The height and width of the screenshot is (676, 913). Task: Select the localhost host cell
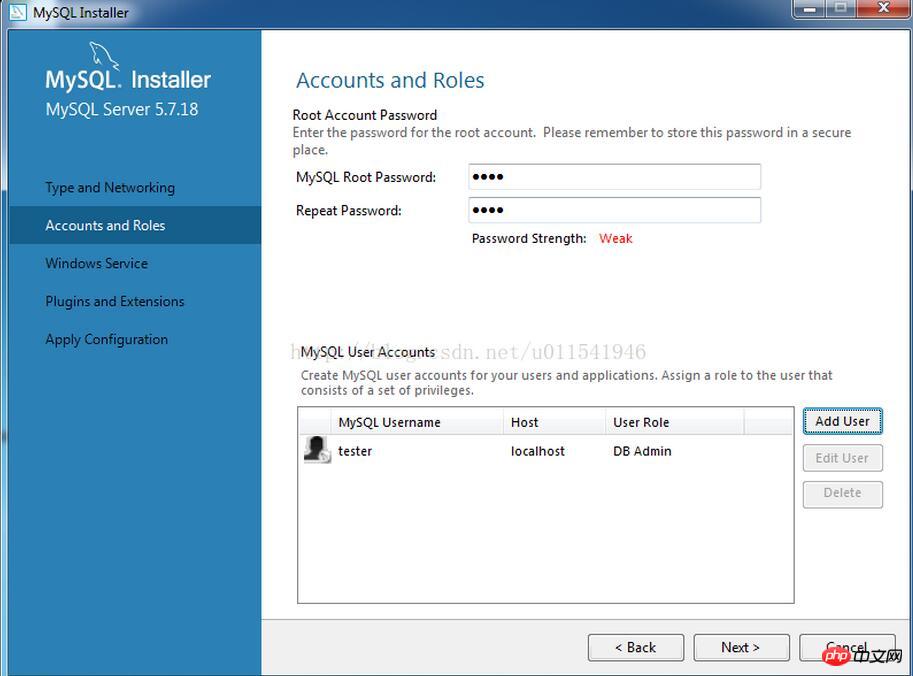[x=537, y=451]
